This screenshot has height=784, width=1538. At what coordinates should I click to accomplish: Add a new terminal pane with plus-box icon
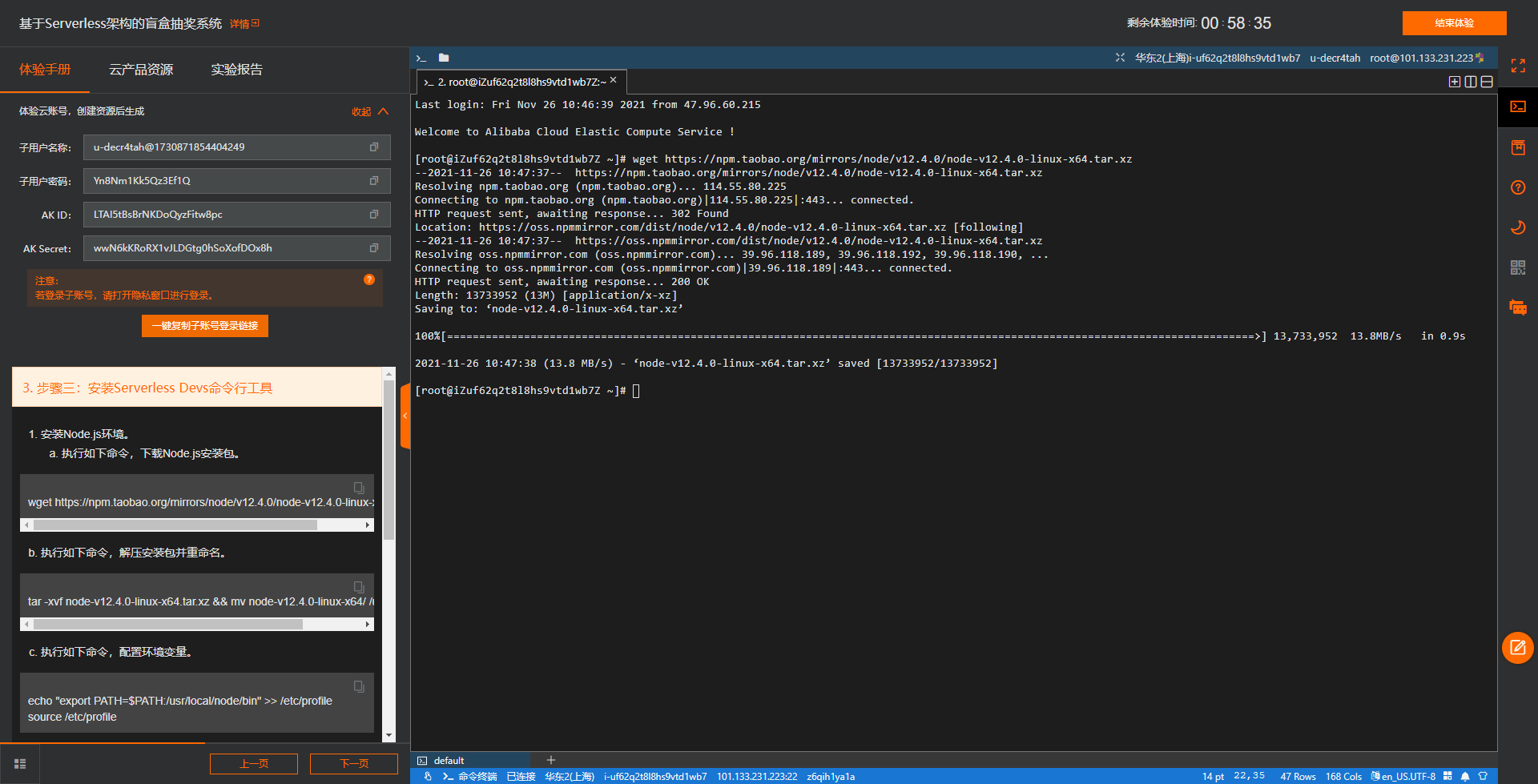[x=1455, y=82]
